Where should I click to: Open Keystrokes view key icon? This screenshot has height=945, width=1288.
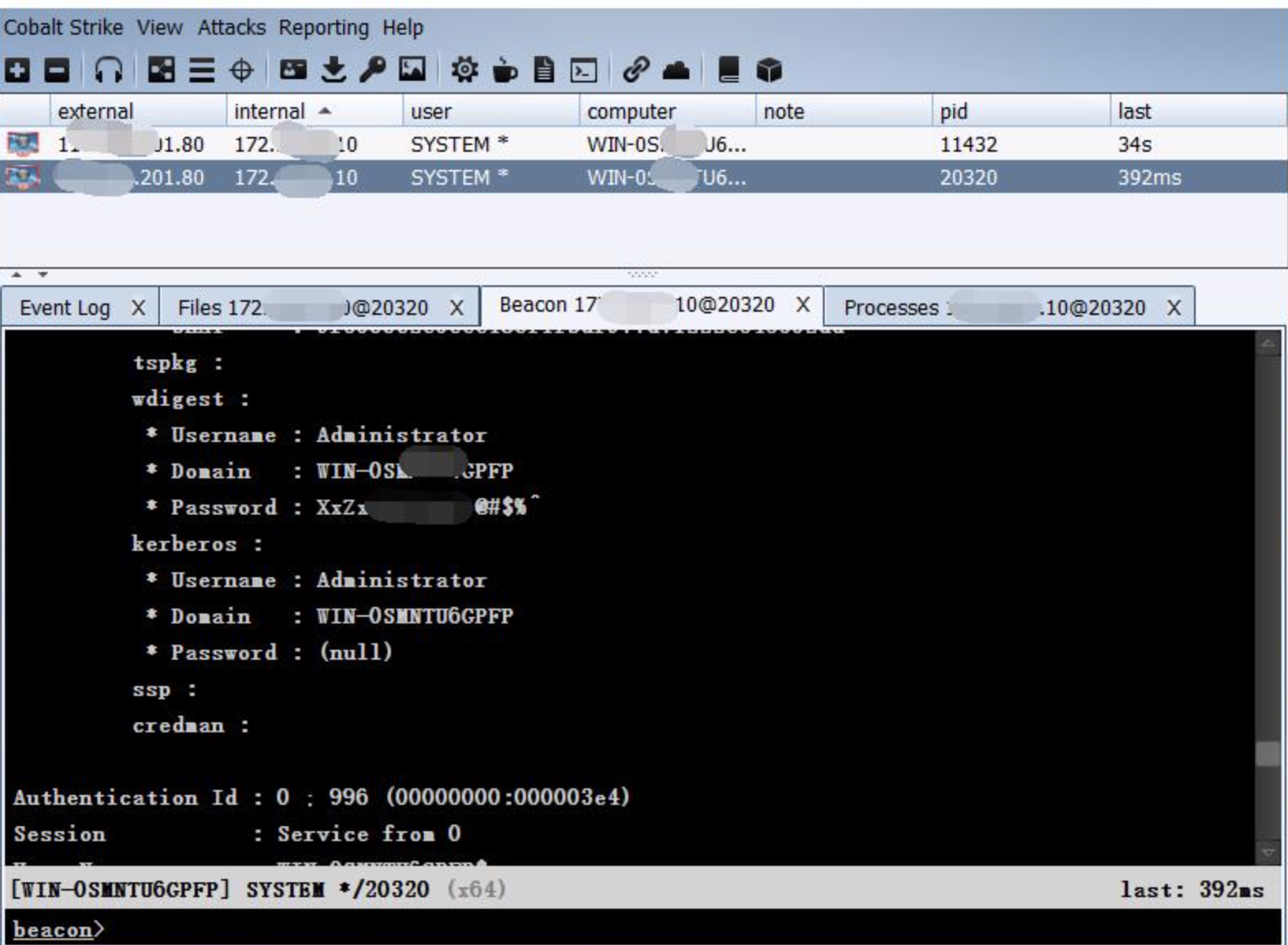[372, 70]
